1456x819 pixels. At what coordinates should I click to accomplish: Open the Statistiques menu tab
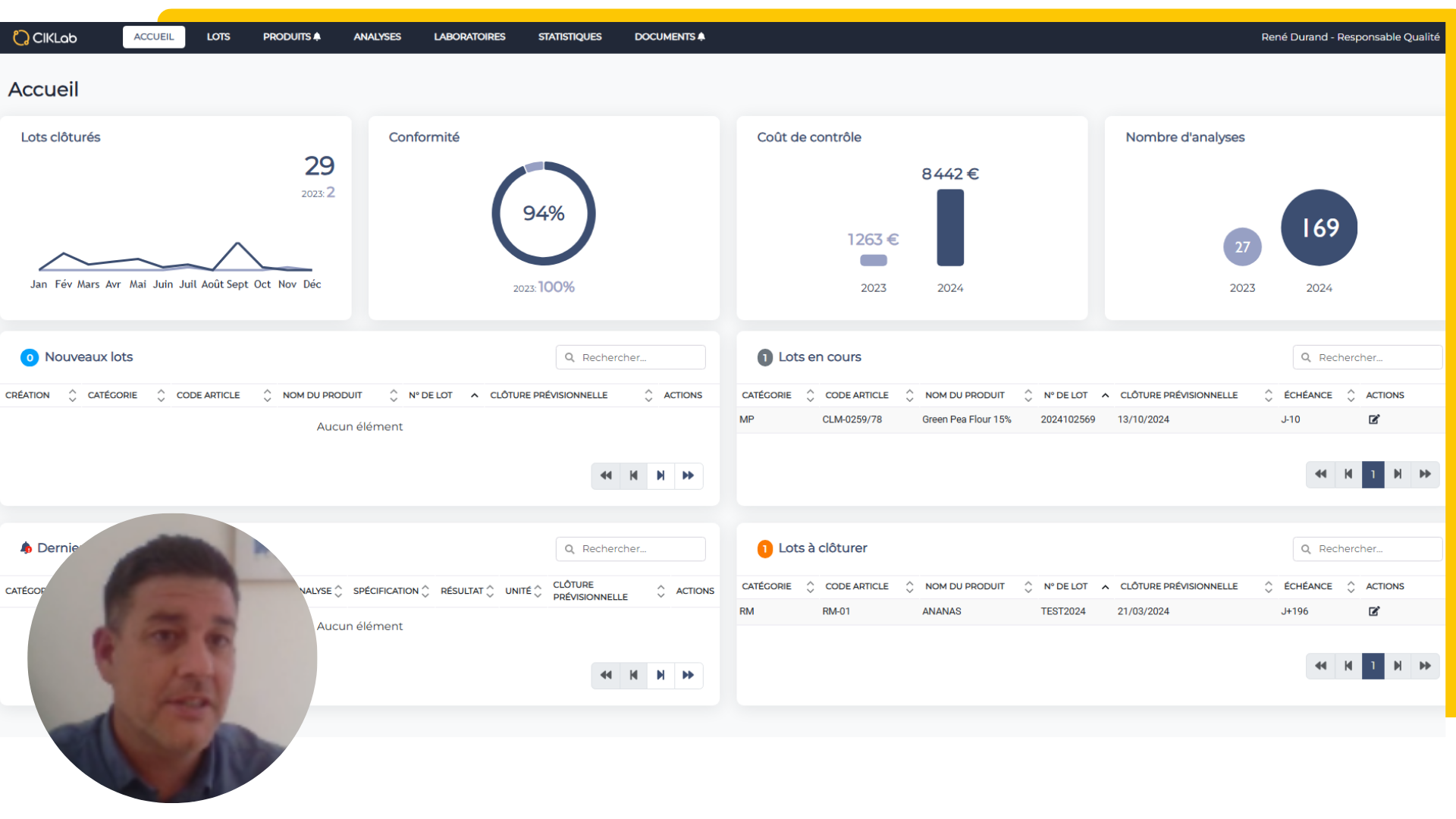(x=570, y=36)
